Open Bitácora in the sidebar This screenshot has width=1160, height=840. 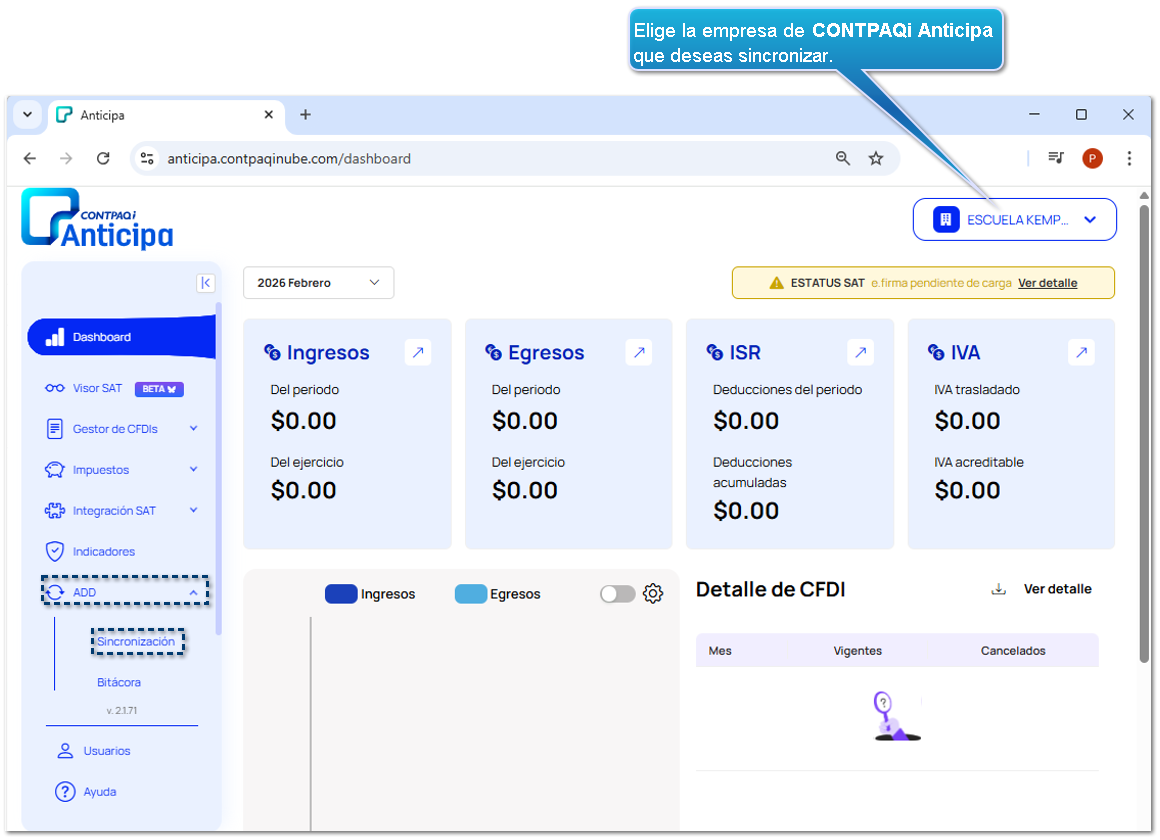point(119,683)
